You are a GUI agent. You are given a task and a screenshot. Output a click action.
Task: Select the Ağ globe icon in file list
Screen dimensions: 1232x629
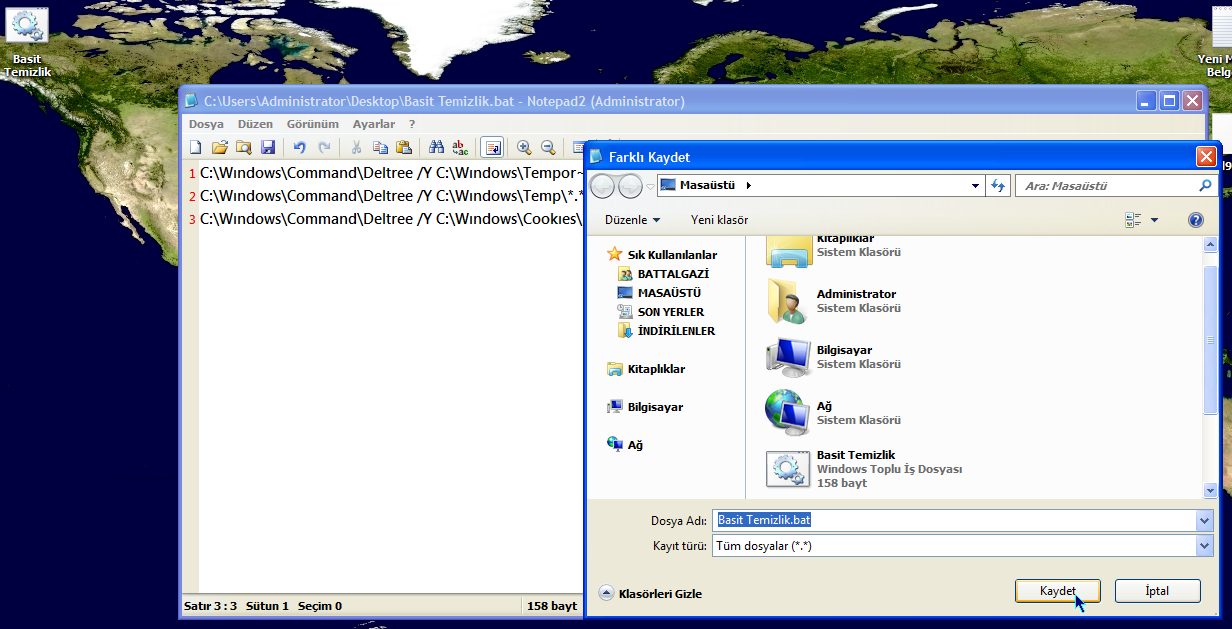click(x=787, y=413)
